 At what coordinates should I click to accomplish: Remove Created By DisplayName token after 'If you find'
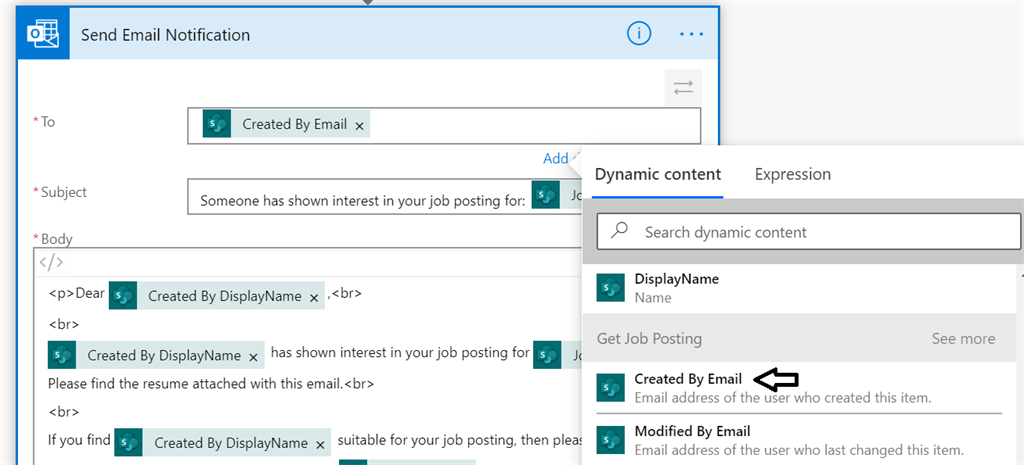320,445
